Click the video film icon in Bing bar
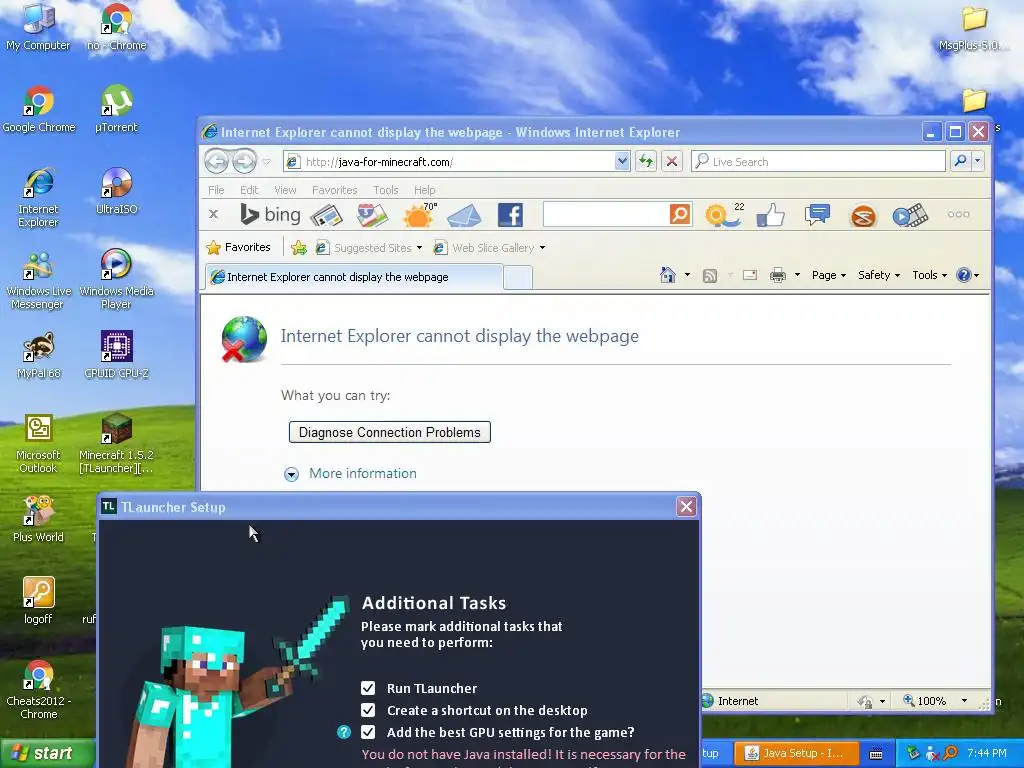The height and width of the screenshot is (768, 1024). (910, 216)
